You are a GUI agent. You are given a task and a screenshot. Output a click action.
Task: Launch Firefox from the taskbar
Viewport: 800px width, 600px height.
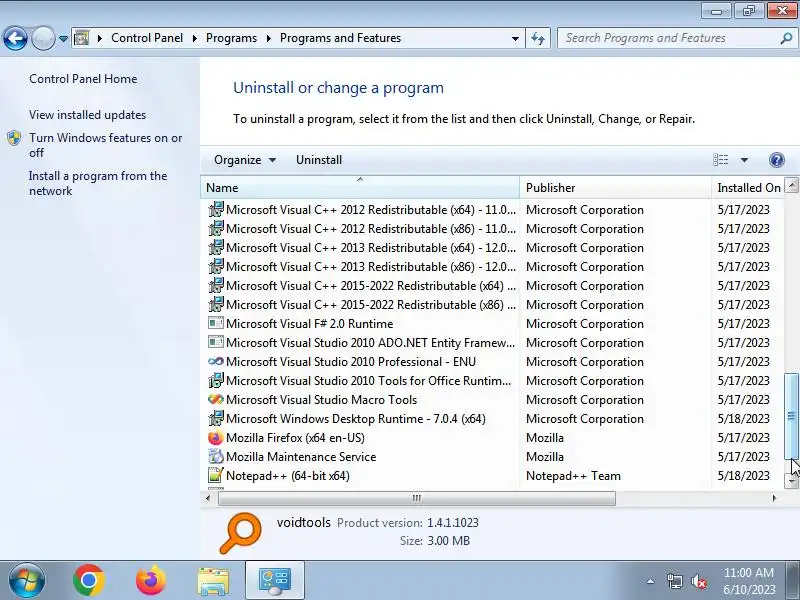[x=151, y=580]
